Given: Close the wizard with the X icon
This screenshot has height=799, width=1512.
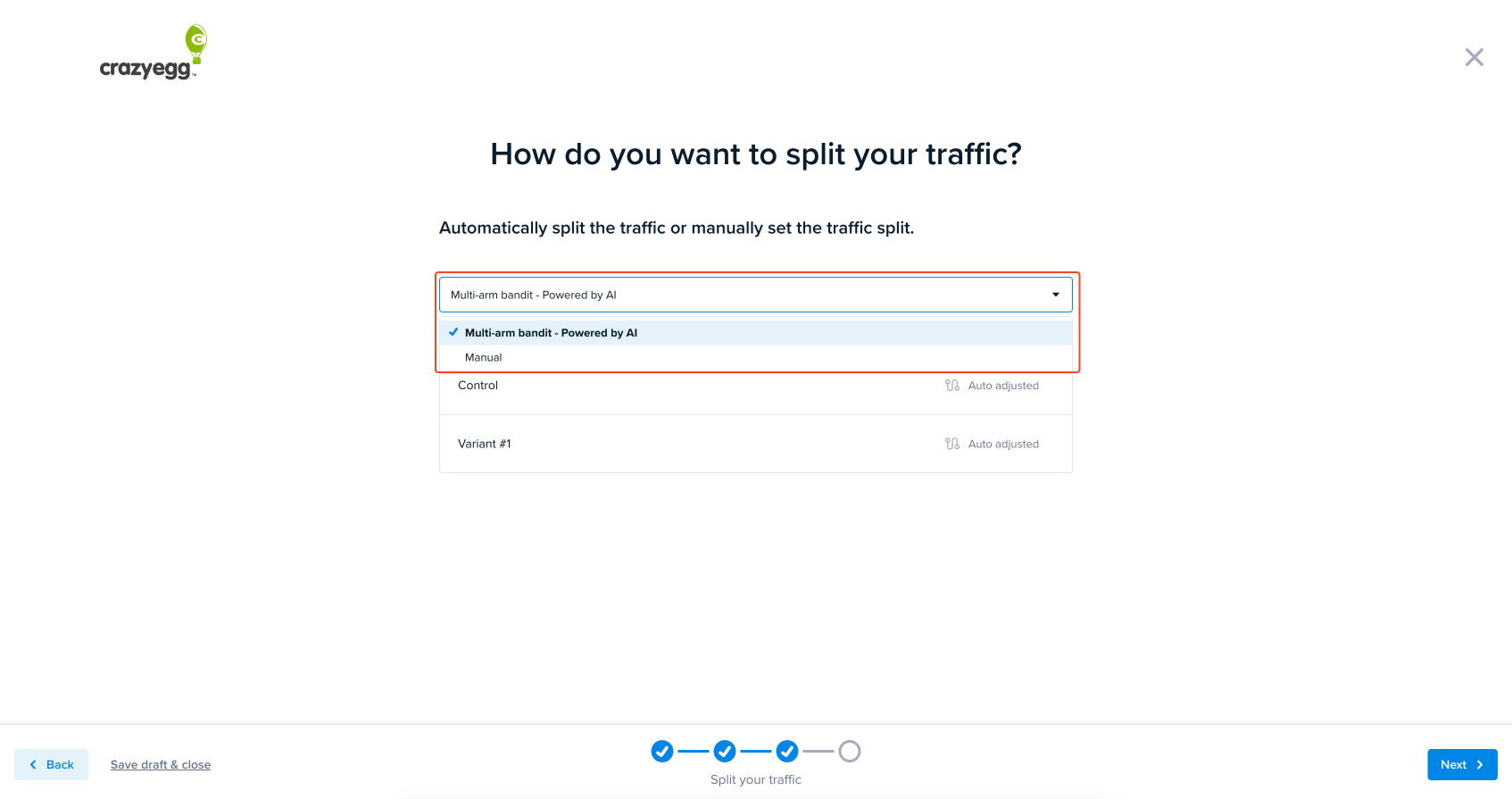Looking at the screenshot, I should [1475, 57].
